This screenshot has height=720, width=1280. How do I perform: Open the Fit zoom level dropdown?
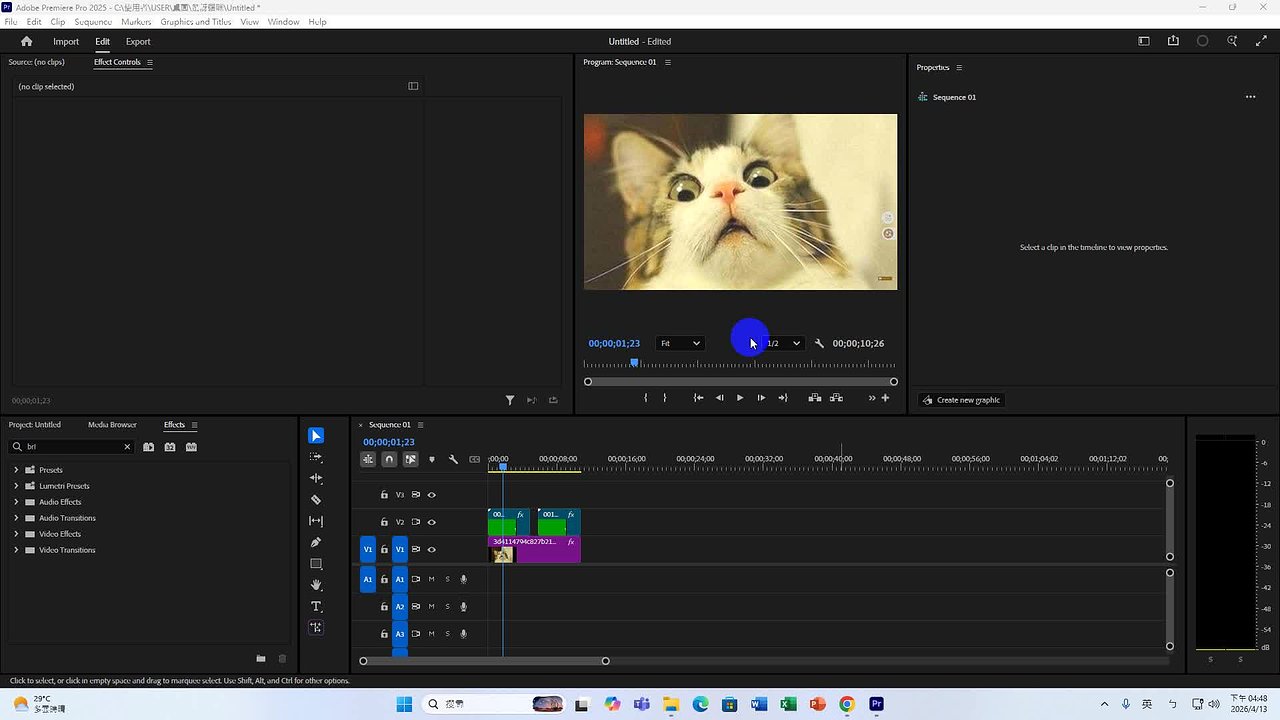pyautogui.click(x=679, y=343)
